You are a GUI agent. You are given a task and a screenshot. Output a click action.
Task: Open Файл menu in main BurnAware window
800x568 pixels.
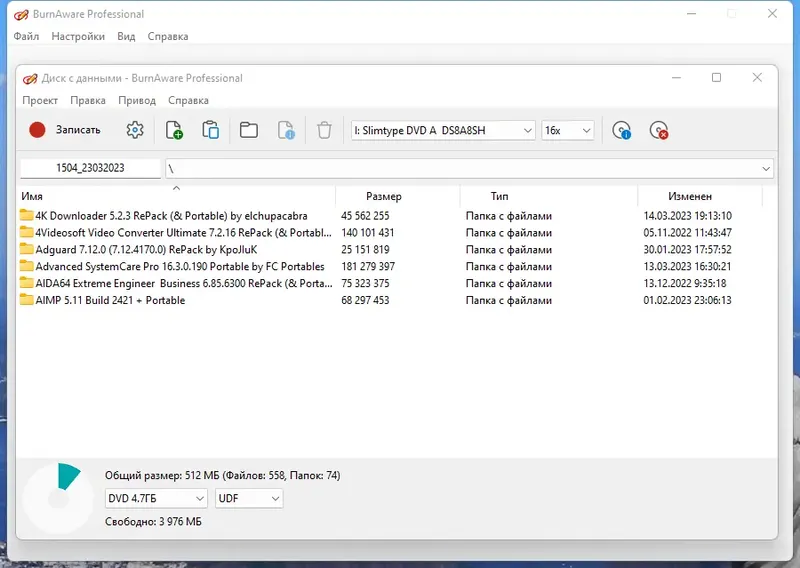coord(26,36)
